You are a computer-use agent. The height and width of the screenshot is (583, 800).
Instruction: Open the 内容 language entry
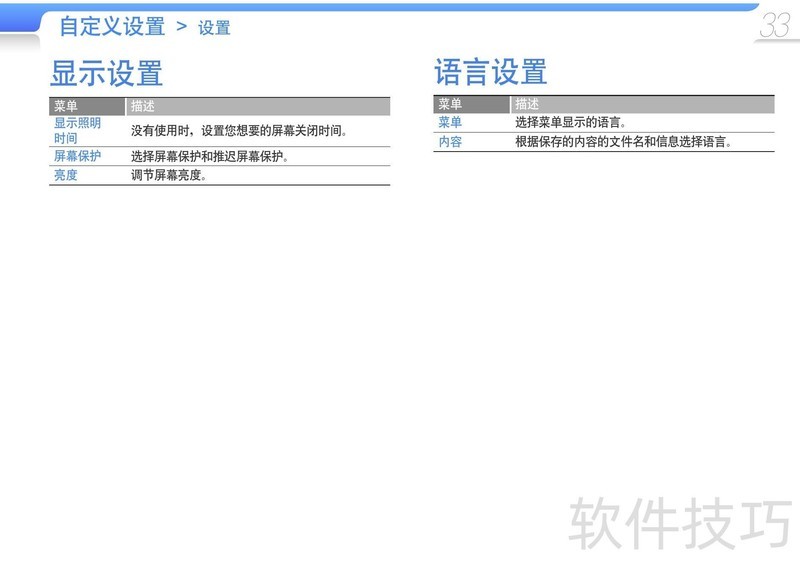[x=450, y=142]
